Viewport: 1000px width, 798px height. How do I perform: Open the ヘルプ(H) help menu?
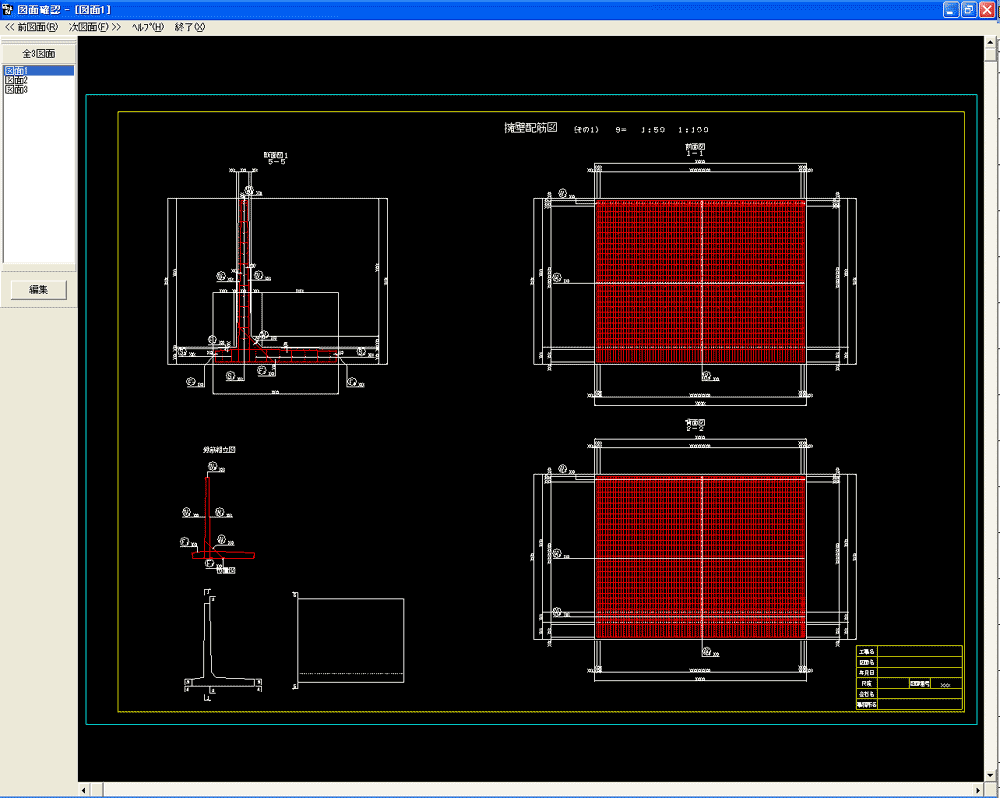[148, 26]
